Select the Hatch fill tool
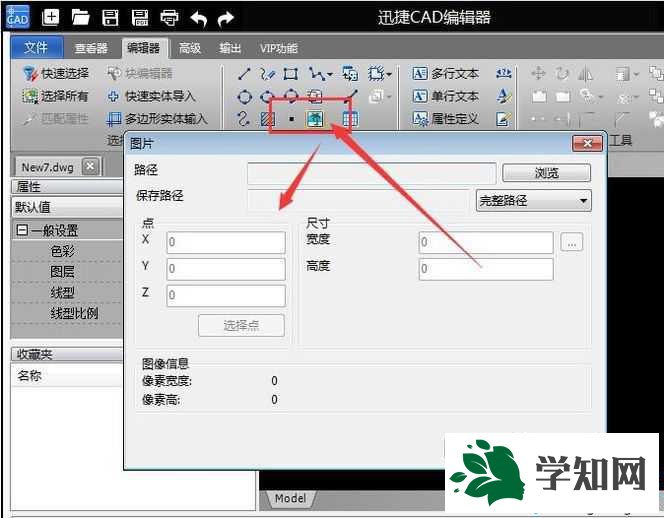Screen dimensions: 664x518 click(x=267, y=119)
